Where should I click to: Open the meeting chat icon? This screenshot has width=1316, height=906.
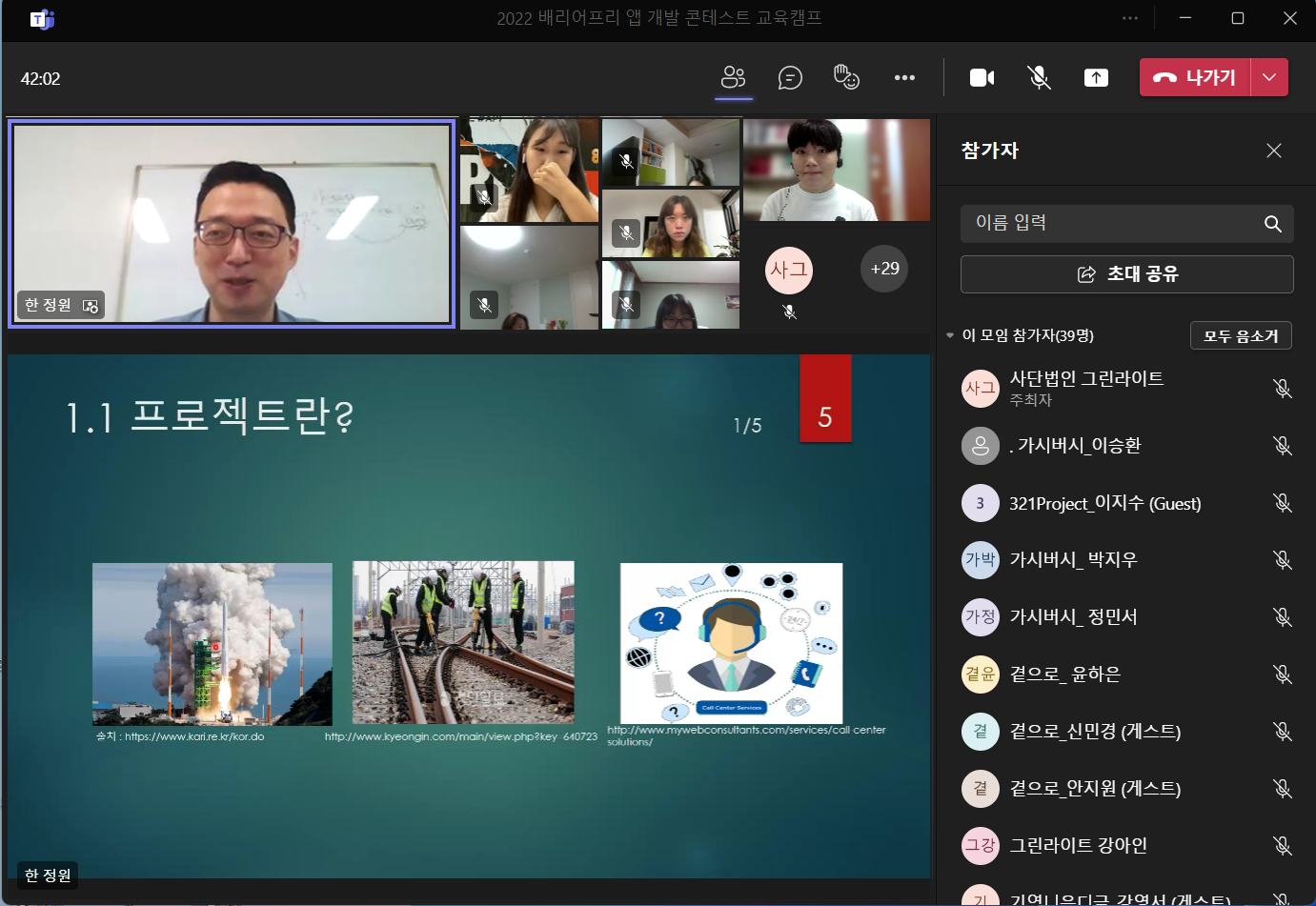(x=790, y=77)
